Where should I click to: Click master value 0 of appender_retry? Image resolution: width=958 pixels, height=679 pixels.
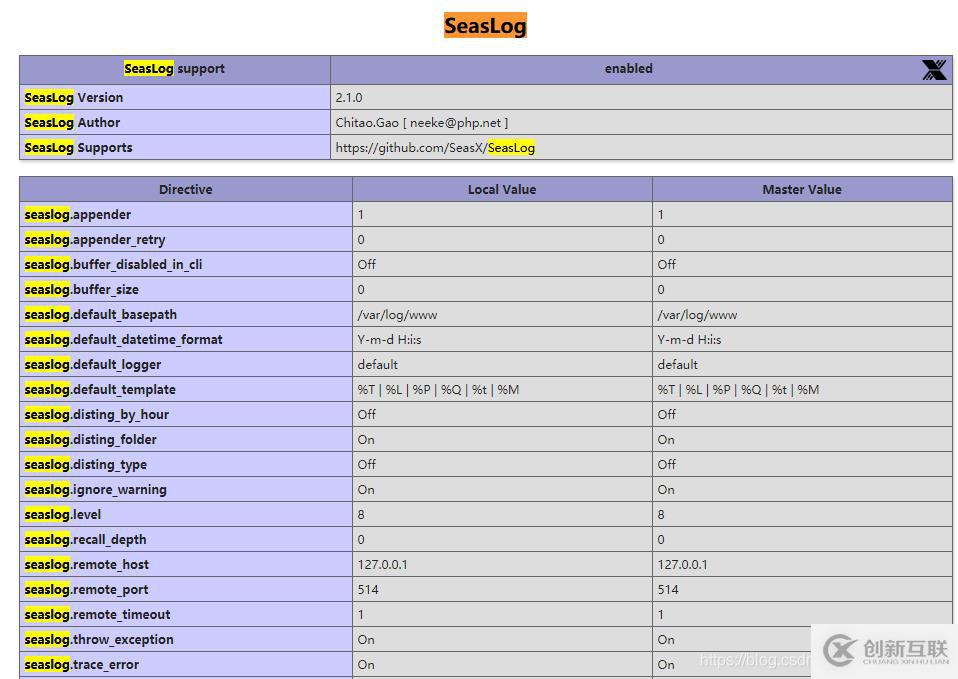click(661, 240)
